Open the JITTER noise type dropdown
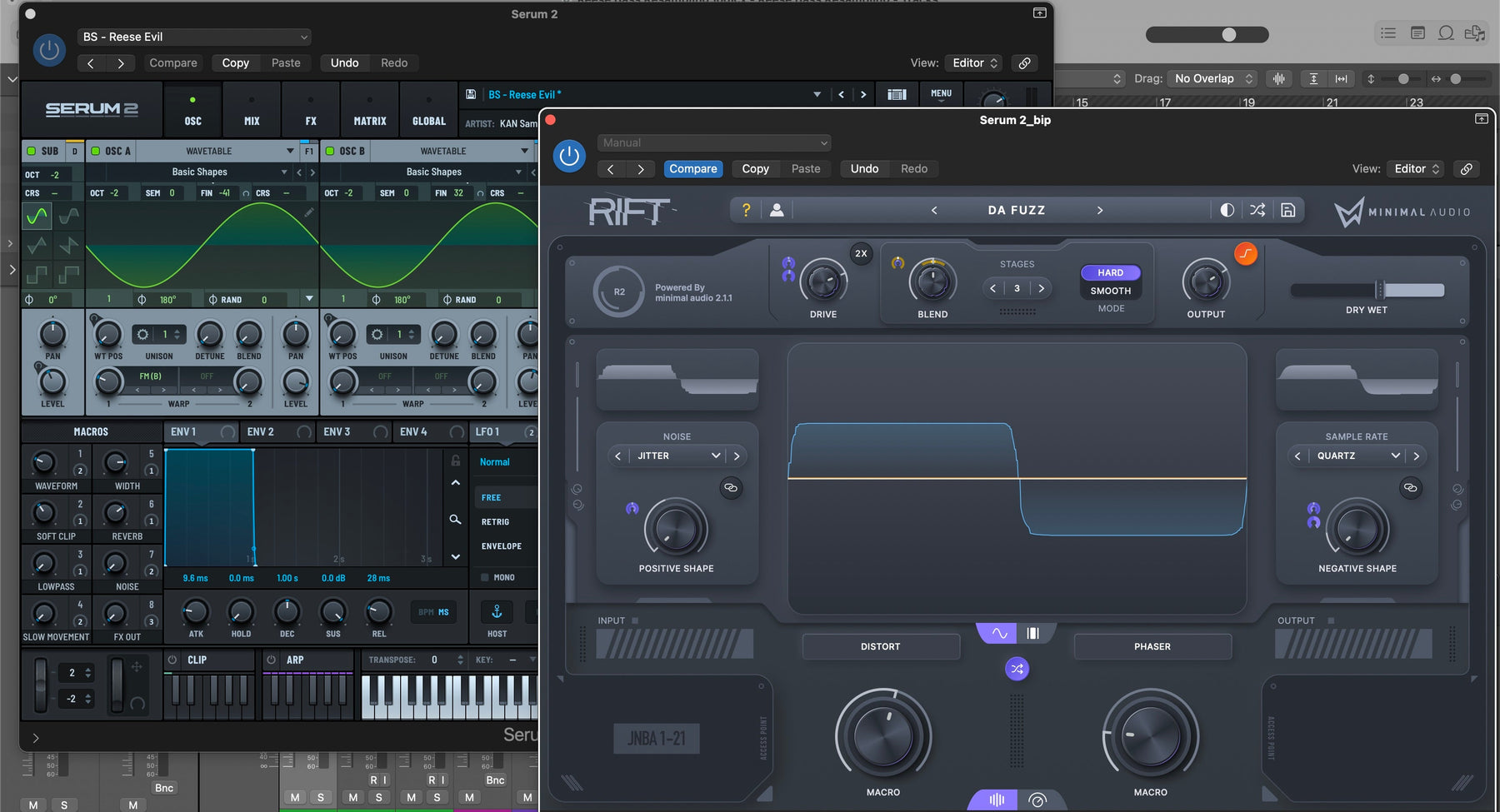 (x=677, y=456)
